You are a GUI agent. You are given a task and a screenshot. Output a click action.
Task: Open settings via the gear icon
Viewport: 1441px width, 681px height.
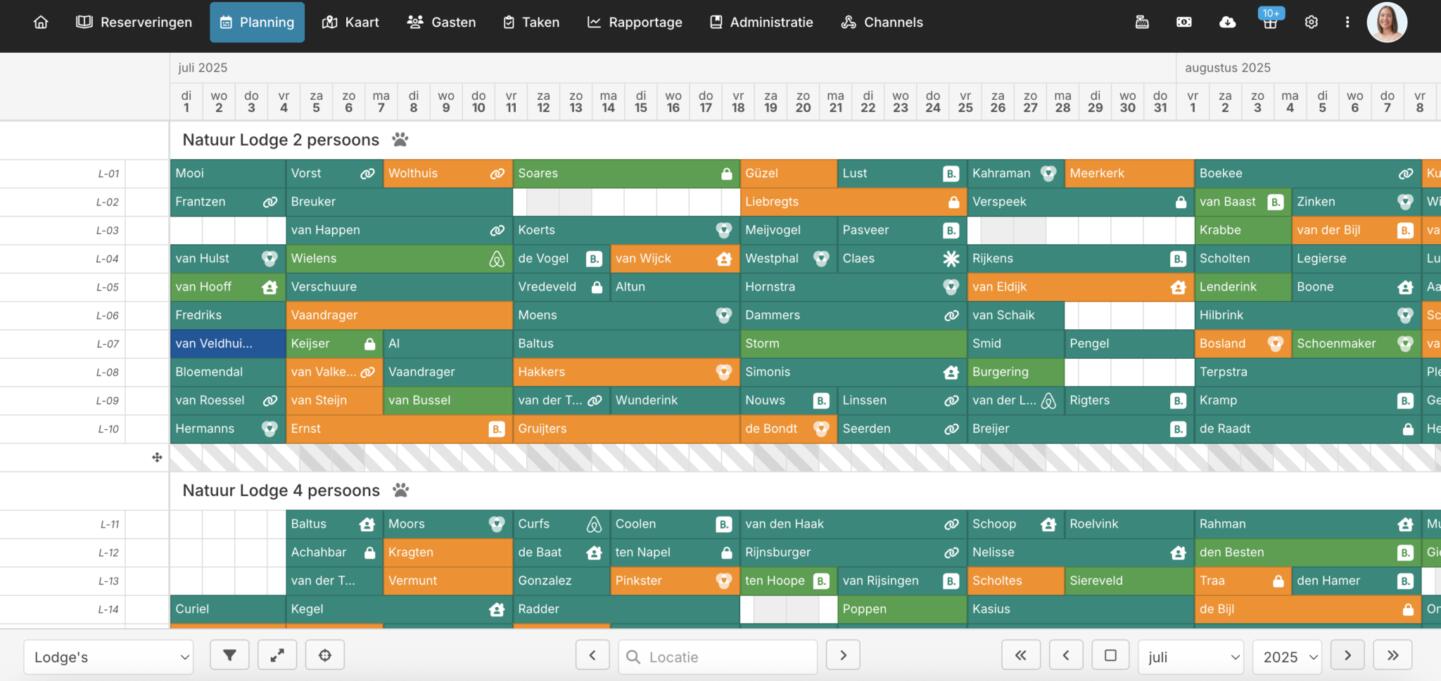pos(1311,22)
